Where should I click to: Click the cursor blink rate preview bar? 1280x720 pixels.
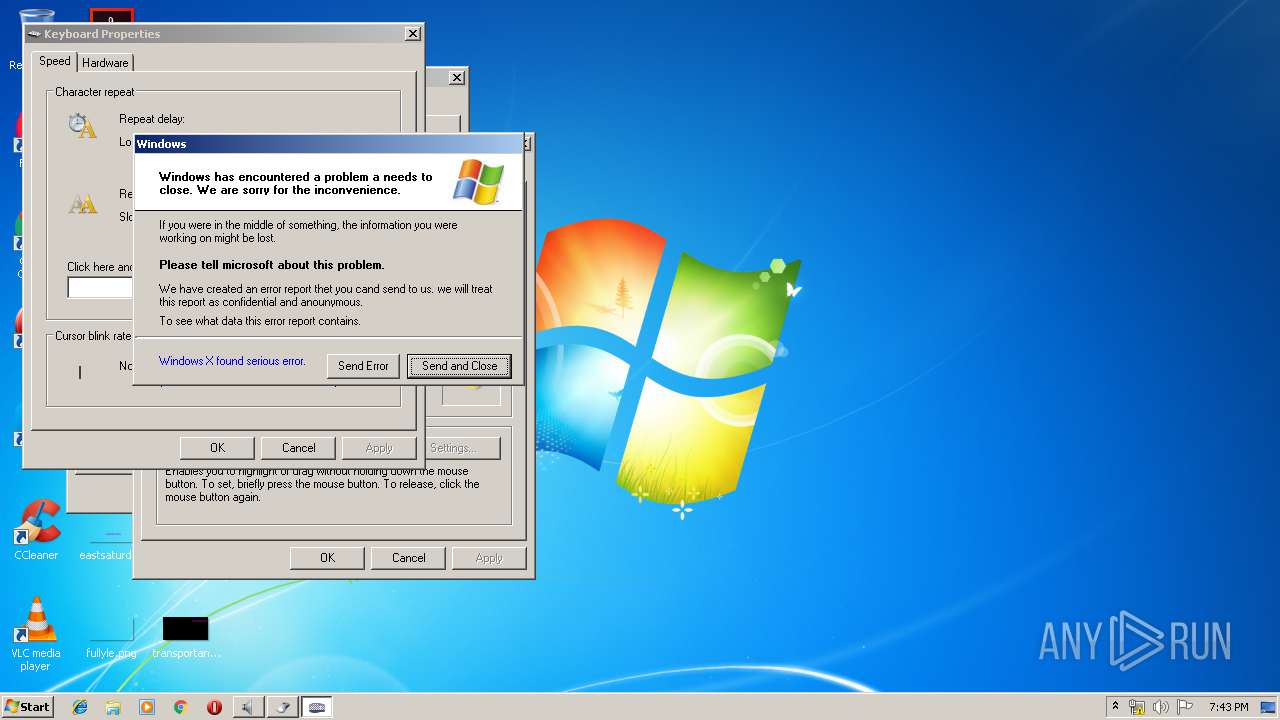click(x=80, y=372)
